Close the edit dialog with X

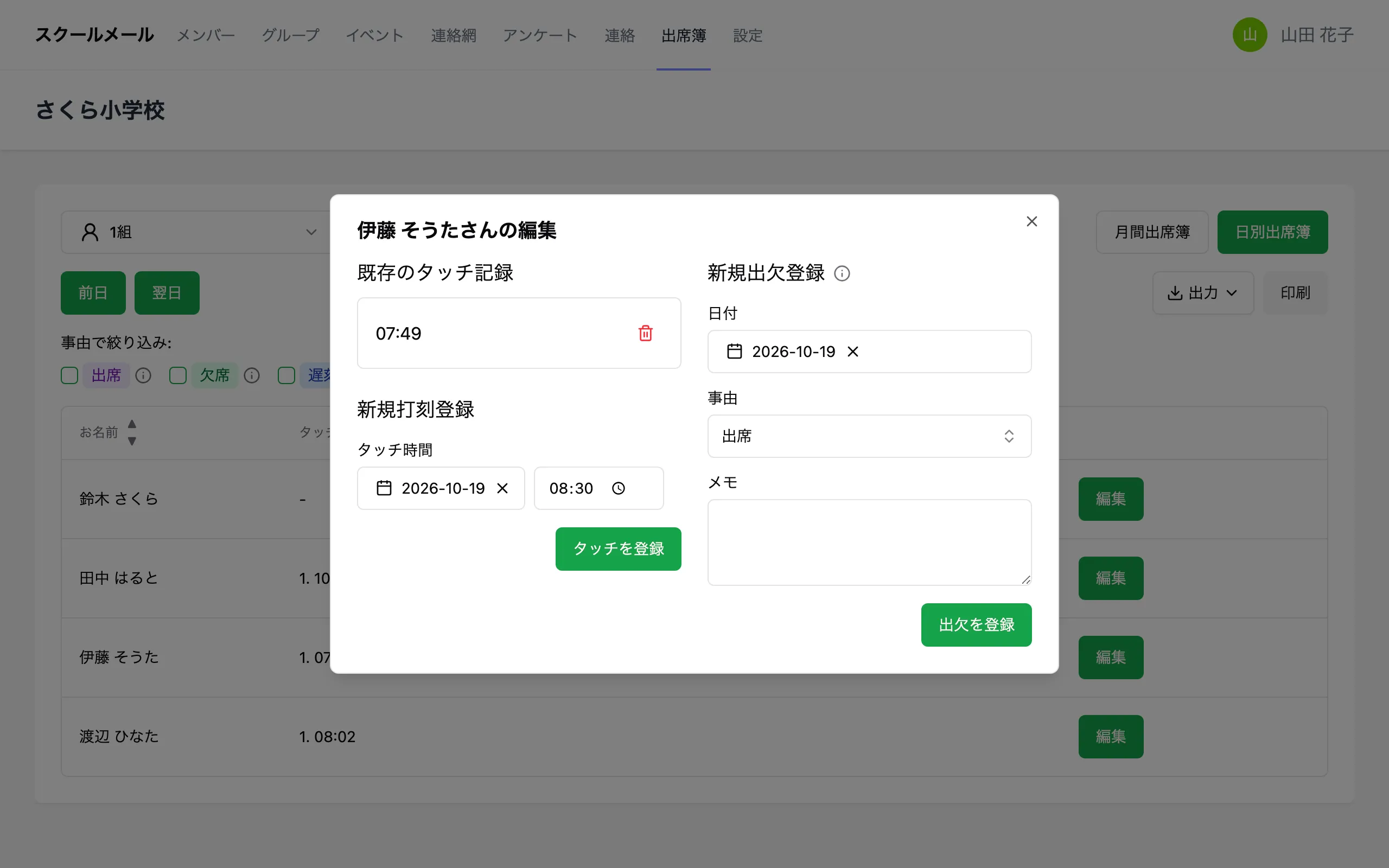click(1031, 221)
